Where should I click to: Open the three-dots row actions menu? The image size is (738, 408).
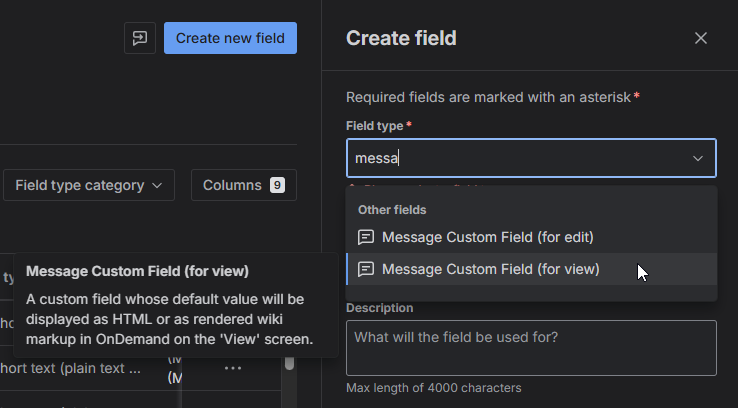(233, 368)
